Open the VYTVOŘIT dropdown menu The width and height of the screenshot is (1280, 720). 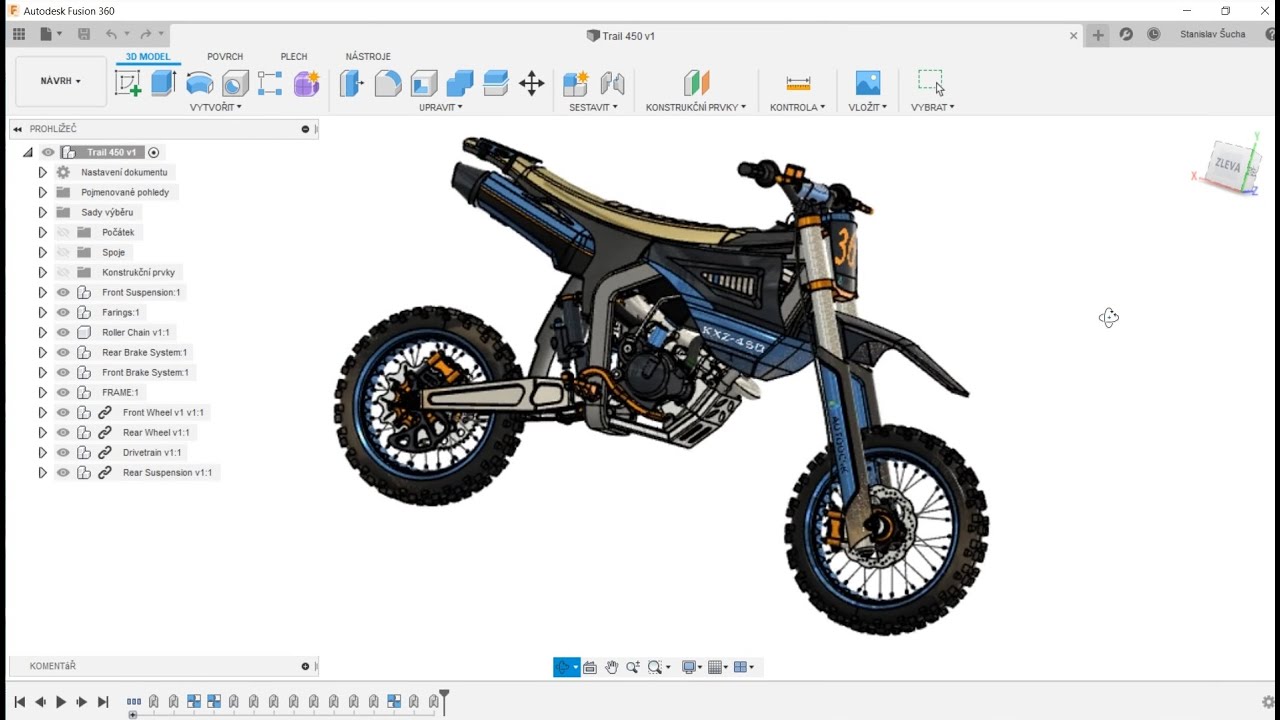click(x=216, y=107)
